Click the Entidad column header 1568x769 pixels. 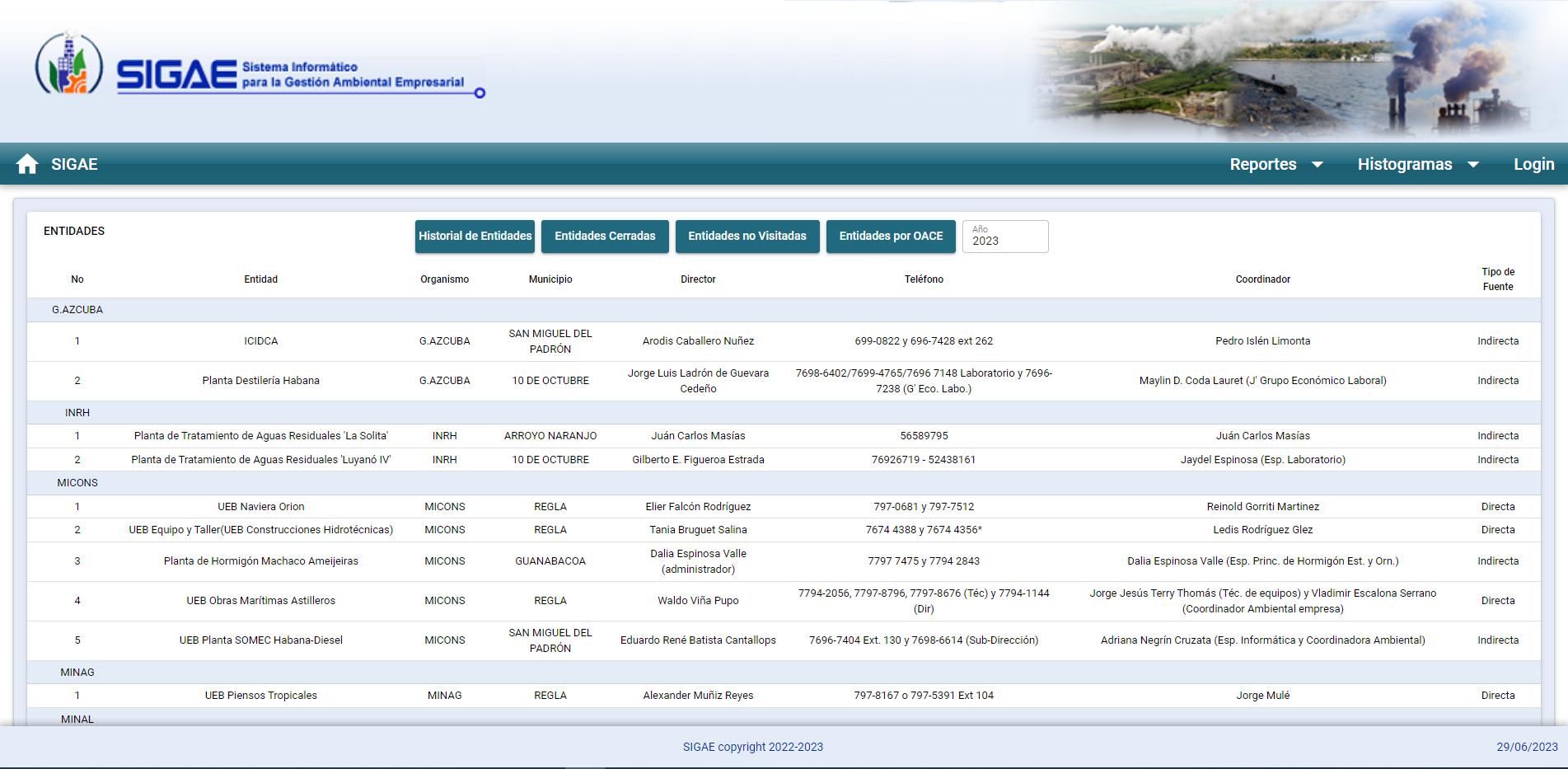coord(260,279)
